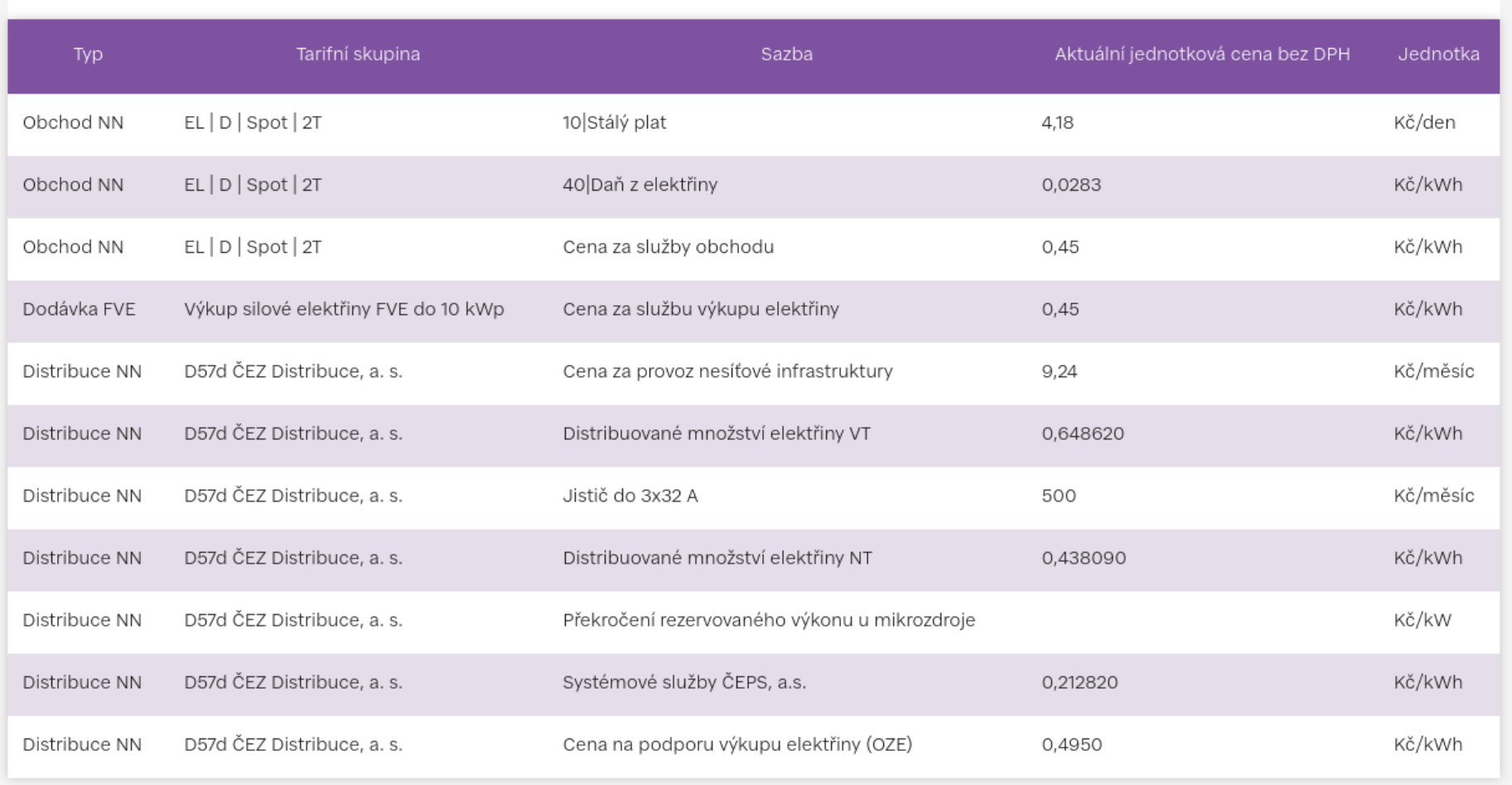Screen dimensions: 1512x785
Task: Click the 0,648620 price value
Action: [x=1083, y=434]
